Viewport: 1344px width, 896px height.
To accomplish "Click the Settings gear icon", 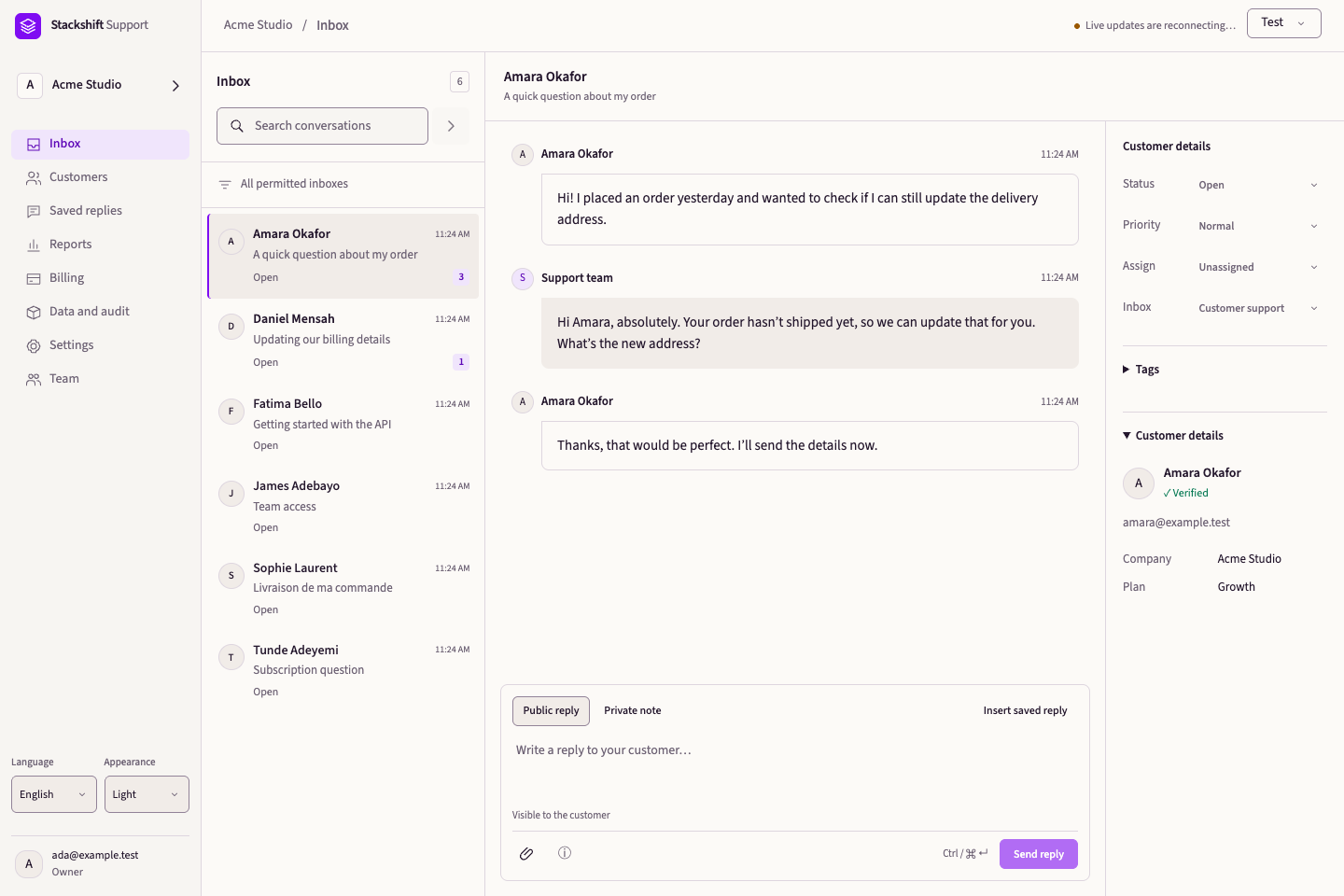I will tap(34, 345).
